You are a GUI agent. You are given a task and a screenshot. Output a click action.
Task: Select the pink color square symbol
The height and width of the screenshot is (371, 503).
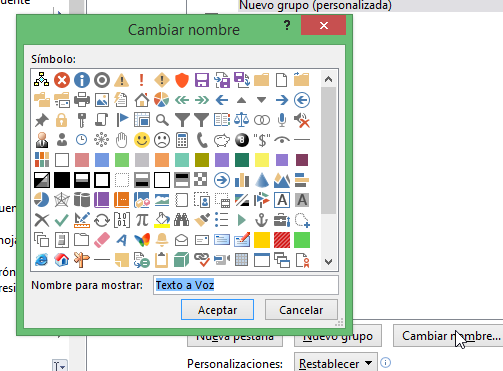[82, 160]
